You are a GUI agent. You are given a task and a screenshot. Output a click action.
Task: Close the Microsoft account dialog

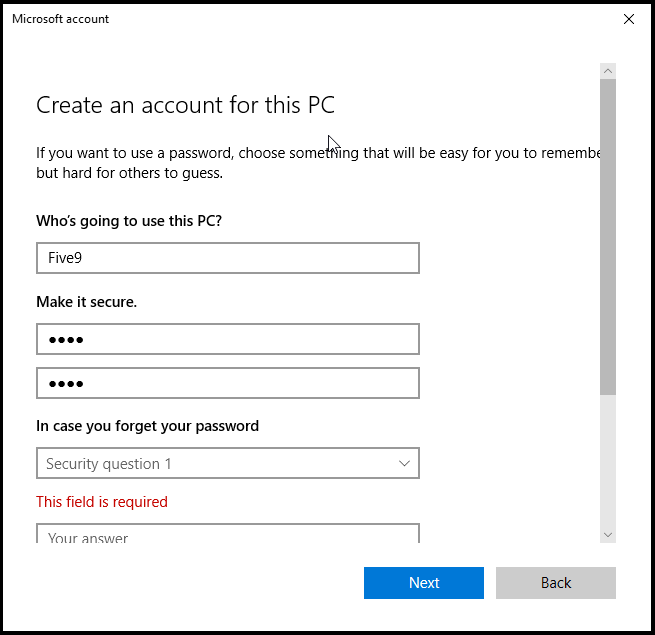tap(629, 19)
